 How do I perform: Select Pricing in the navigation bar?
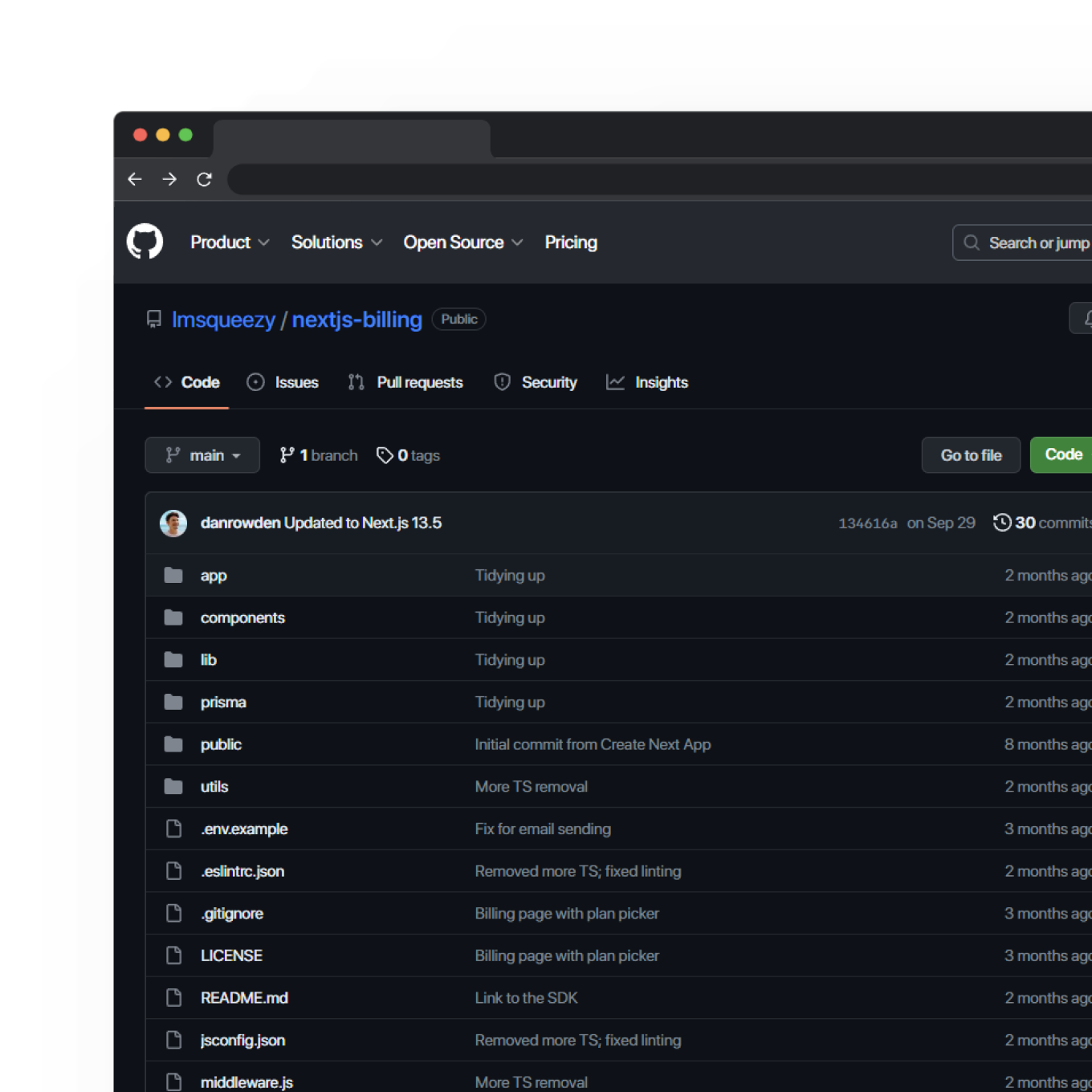pyautogui.click(x=570, y=242)
